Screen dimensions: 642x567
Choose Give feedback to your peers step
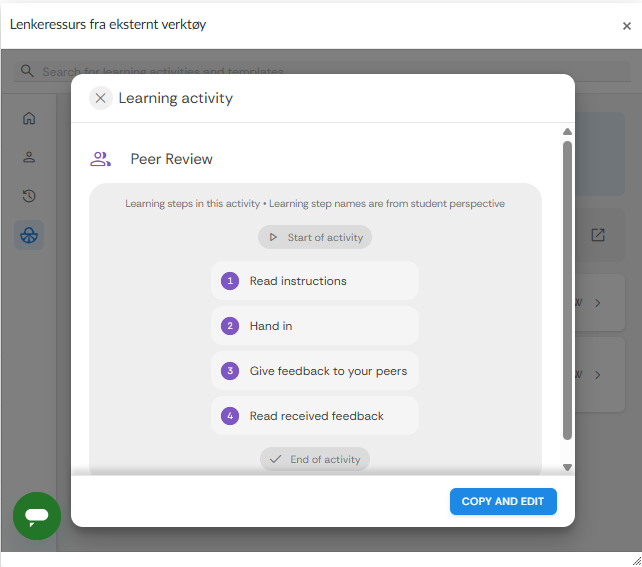click(x=314, y=371)
